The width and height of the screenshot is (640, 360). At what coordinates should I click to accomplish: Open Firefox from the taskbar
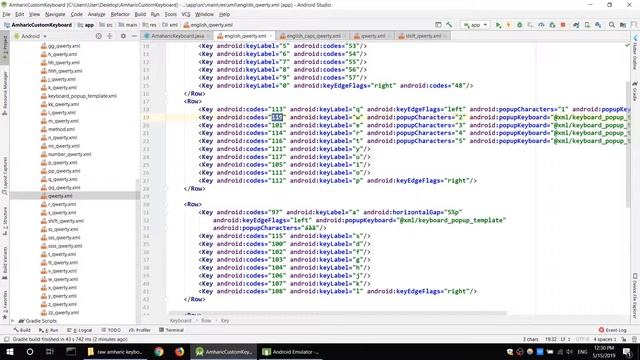179,351
